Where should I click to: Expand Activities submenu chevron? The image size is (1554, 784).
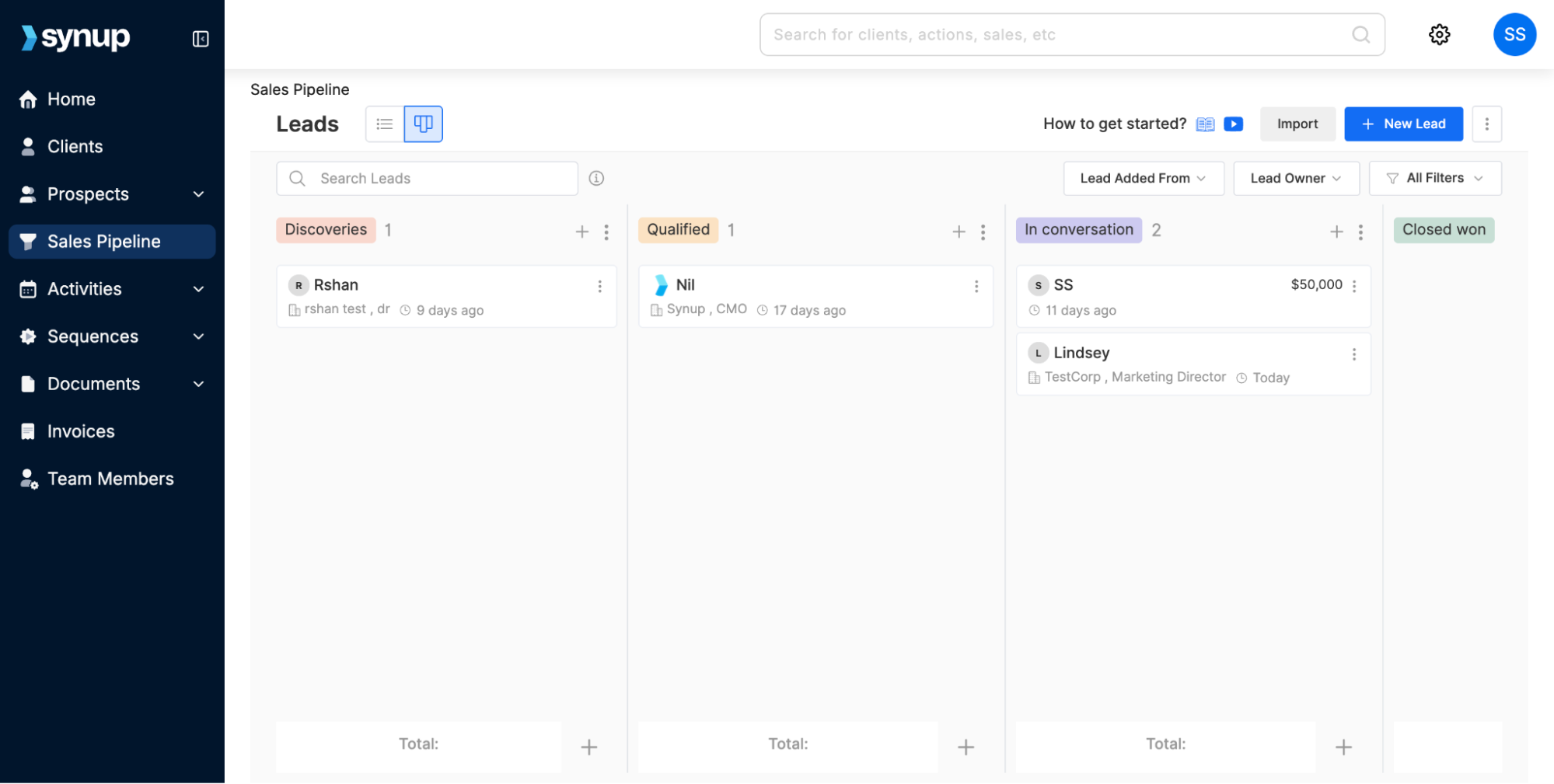(198, 289)
